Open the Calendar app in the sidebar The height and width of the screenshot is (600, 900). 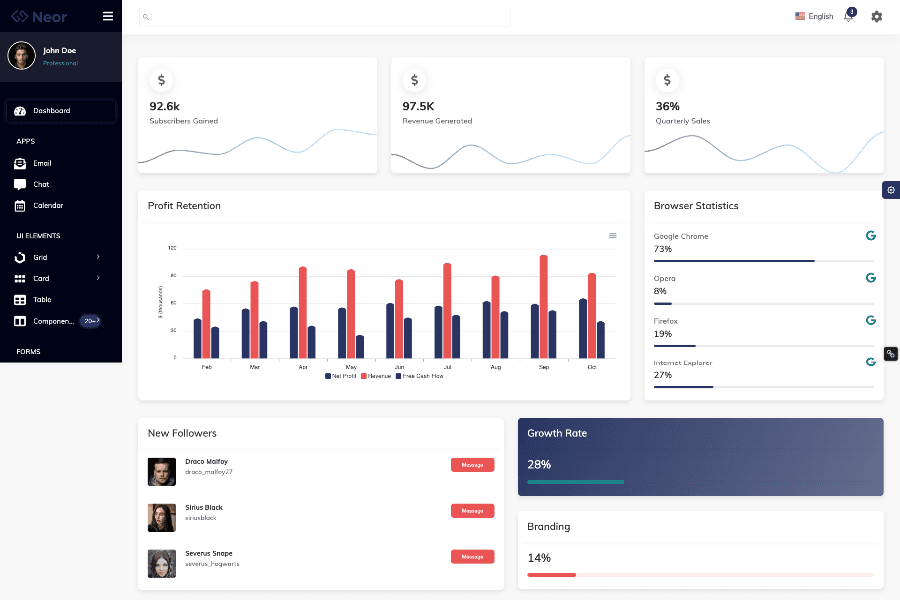[48, 206]
